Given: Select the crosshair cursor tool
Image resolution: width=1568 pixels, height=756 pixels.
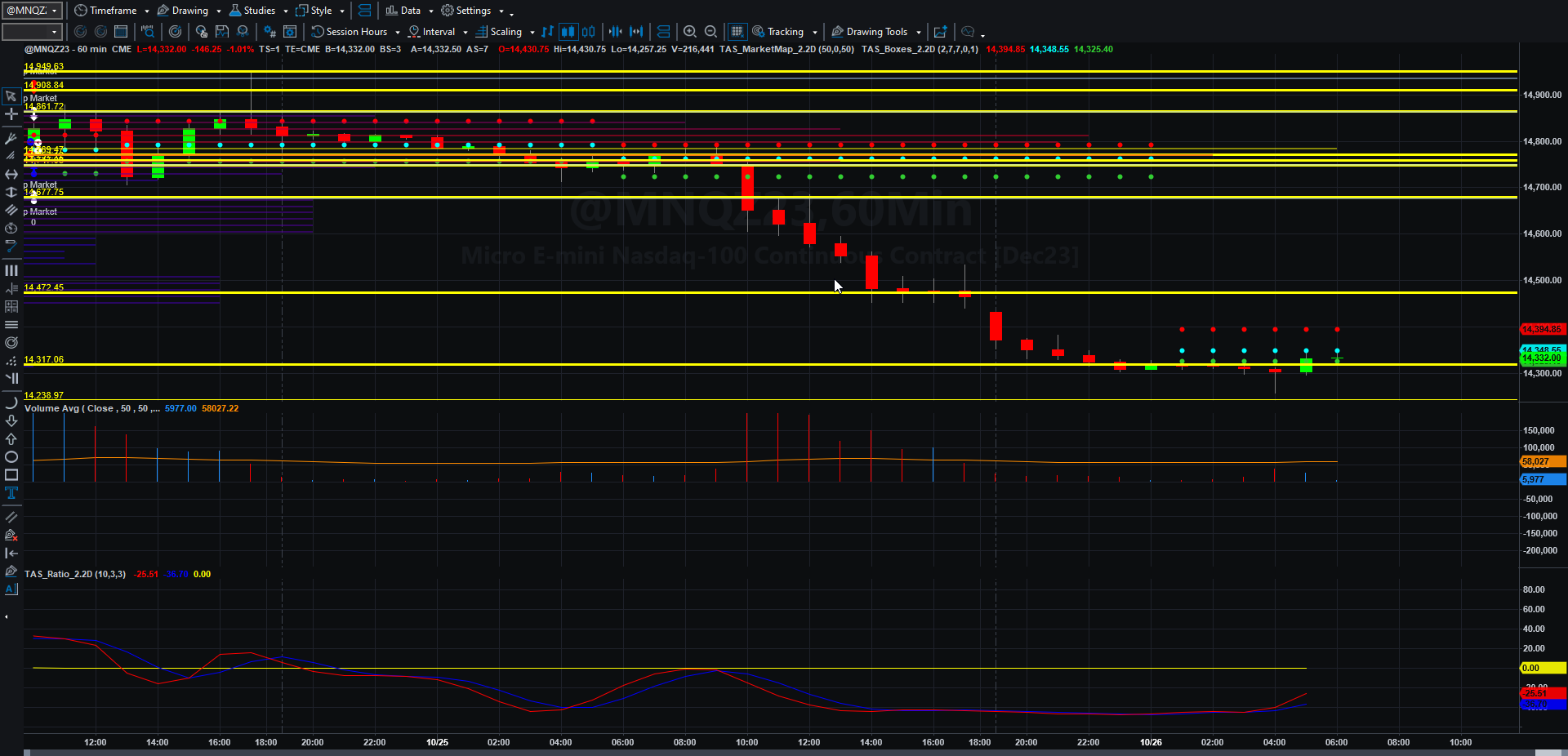Looking at the screenshot, I should tap(11, 114).
